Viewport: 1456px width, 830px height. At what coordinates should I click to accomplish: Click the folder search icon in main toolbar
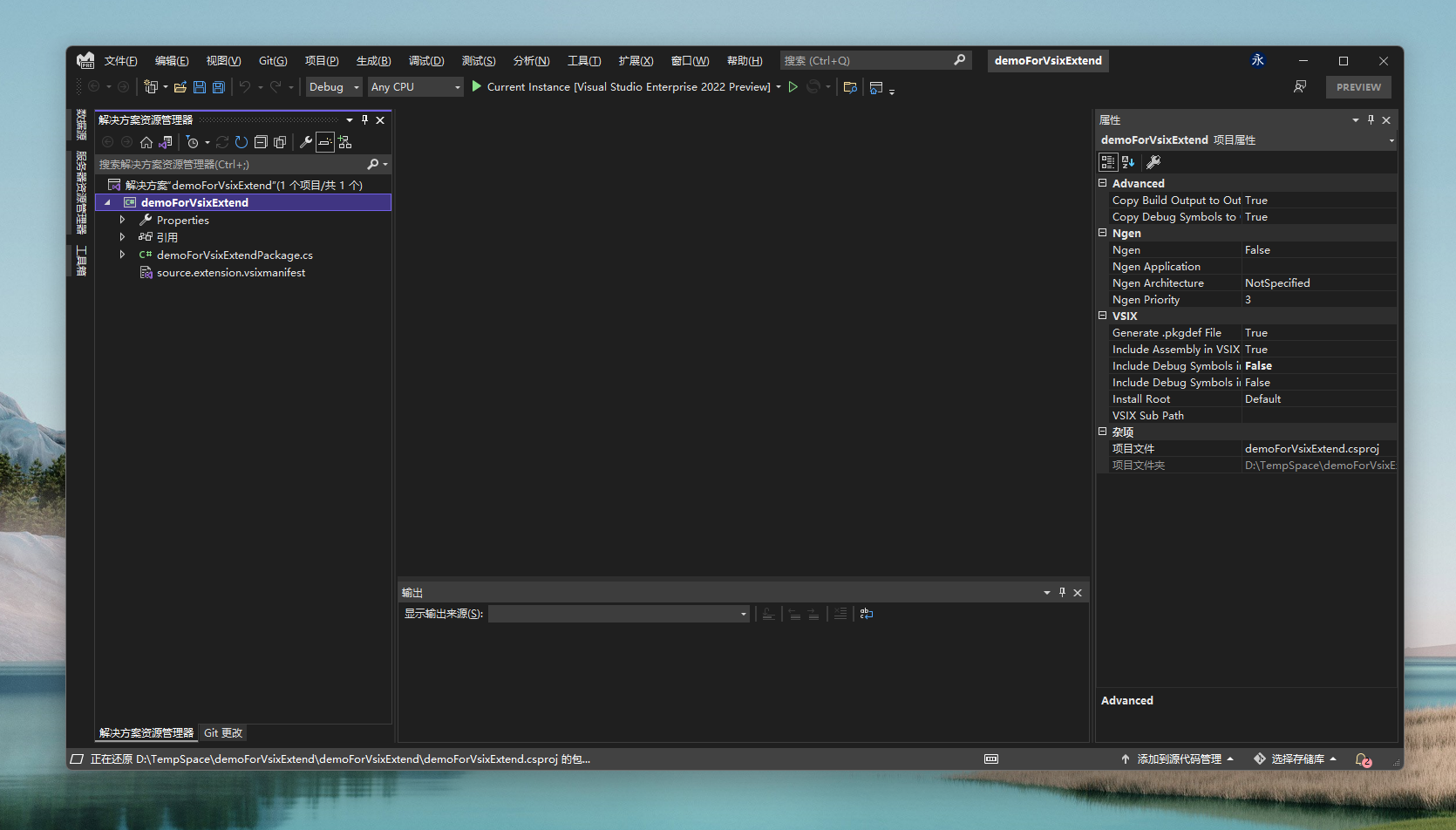click(850, 87)
